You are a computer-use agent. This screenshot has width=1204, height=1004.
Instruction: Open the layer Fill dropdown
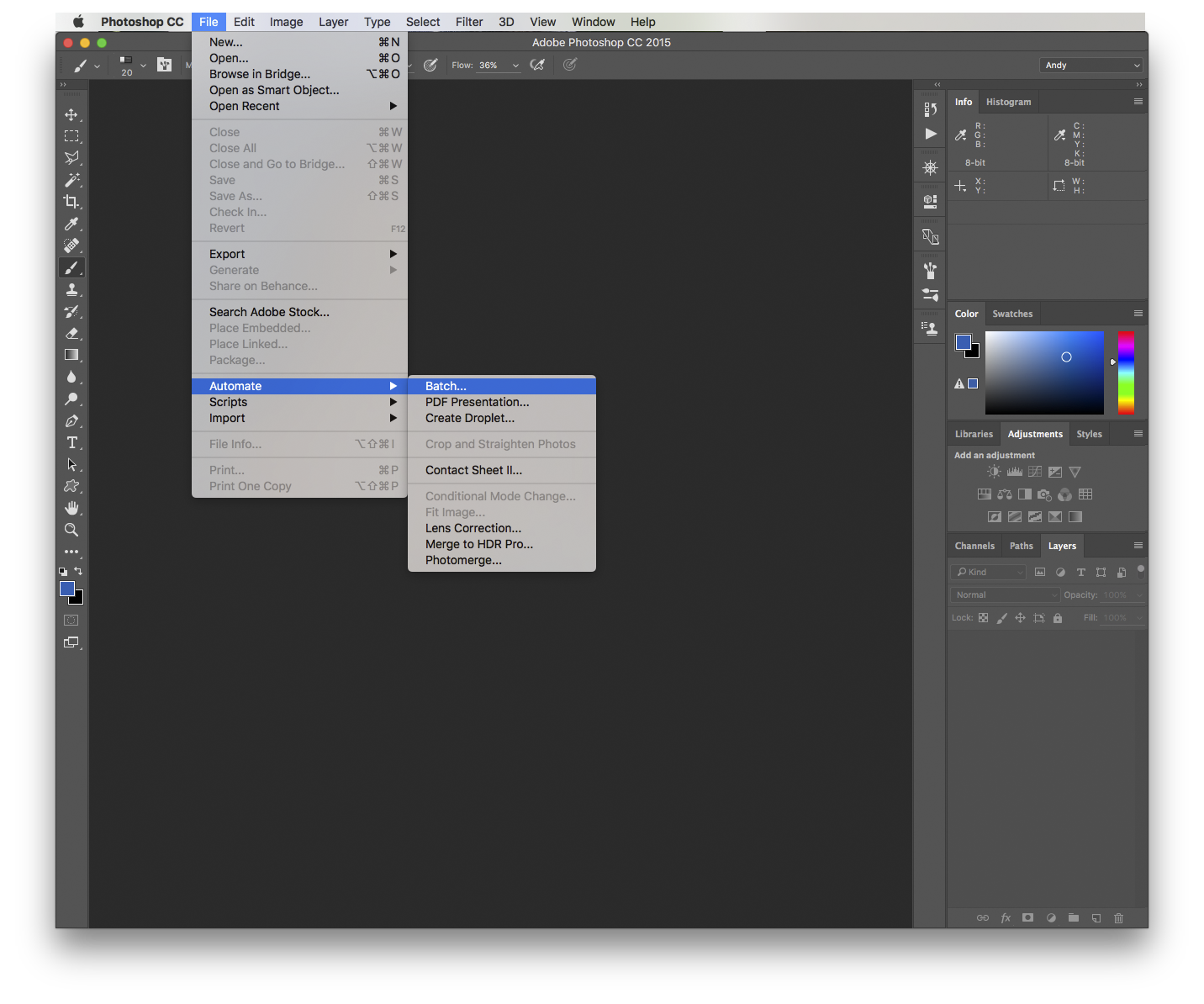[x=1139, y=618]
